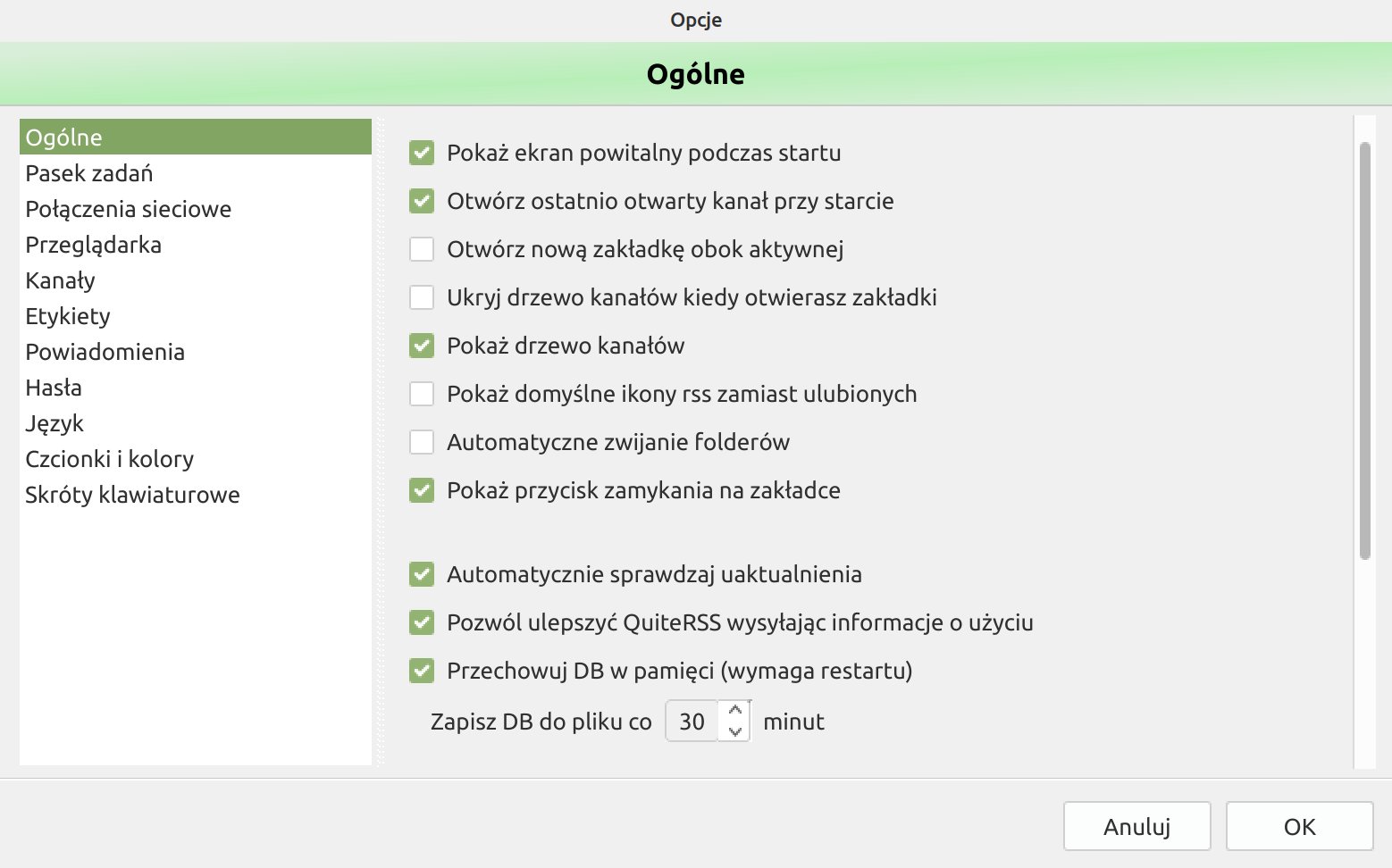1392x868 pixels.
Task: Enable 'Otwórz nową zakładkę obok aktywnej'
Action: tap(422, 249)
